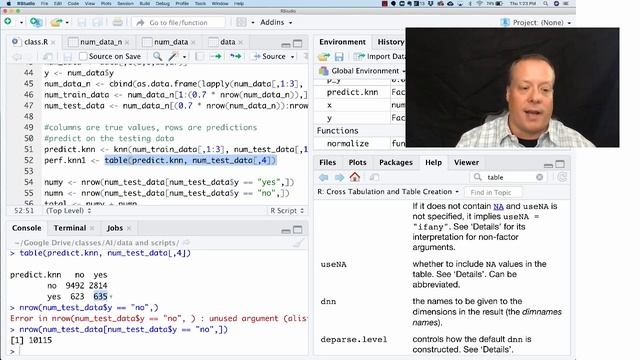This screenshot has height=360, width=640.
Task: Click the Help forward arrow
Action: click(x=339, y=177)
